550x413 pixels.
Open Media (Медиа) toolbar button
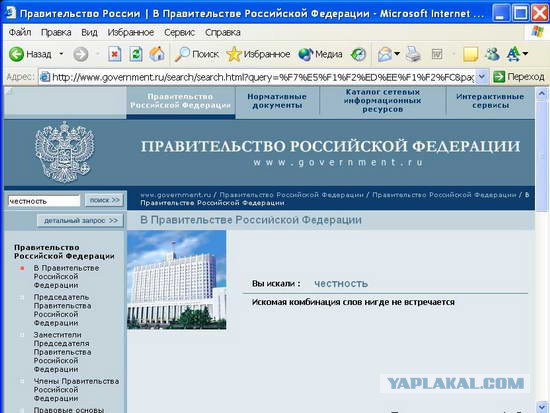[x=320, y=54]
